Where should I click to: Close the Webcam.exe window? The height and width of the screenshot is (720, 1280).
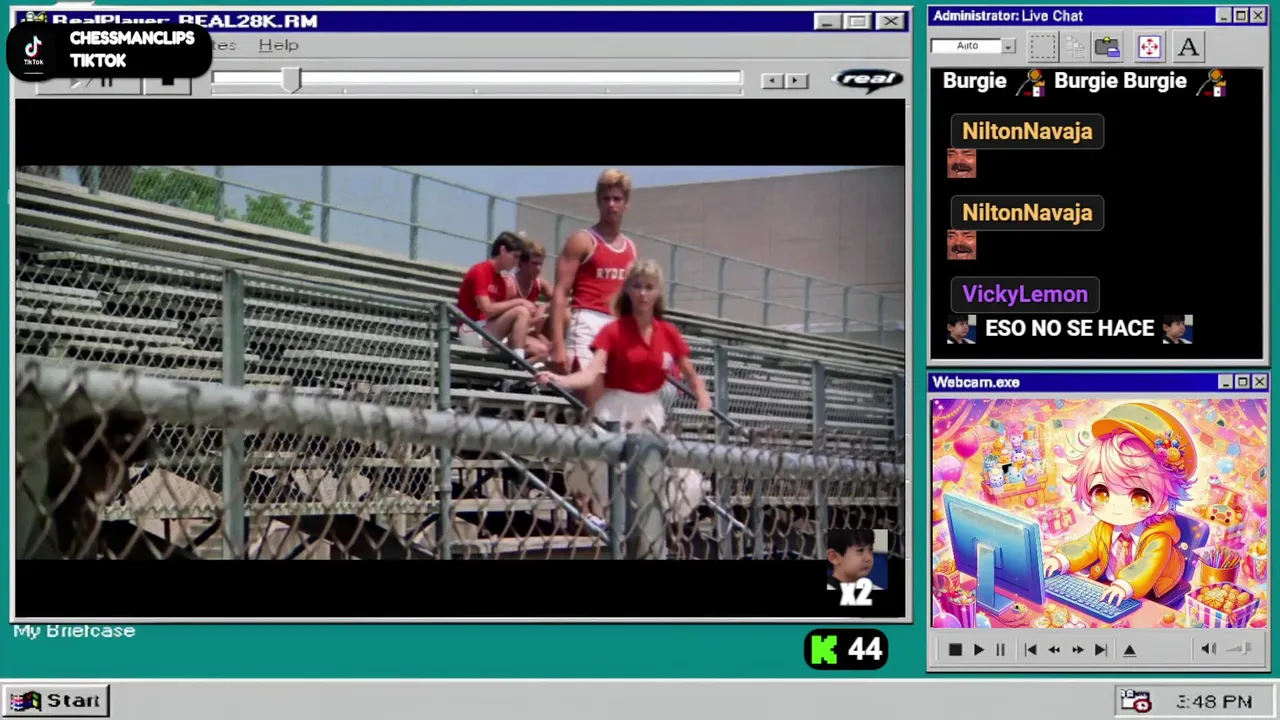1259,382
